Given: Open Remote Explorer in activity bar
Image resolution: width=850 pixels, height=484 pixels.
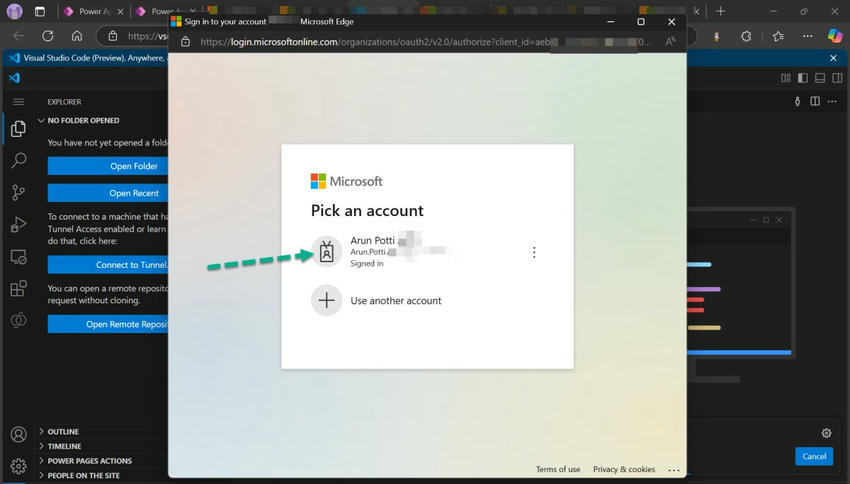Looking at the screenshot, I should tap(18, 256).
